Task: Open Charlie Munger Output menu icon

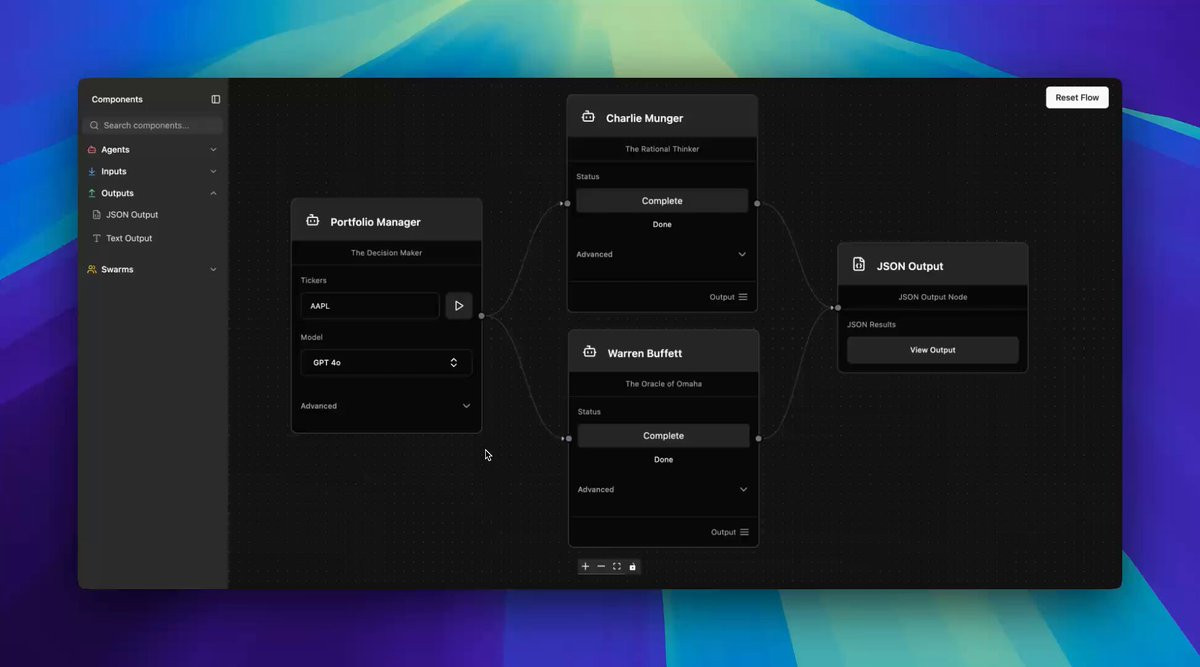Action: tap(743, 297)
